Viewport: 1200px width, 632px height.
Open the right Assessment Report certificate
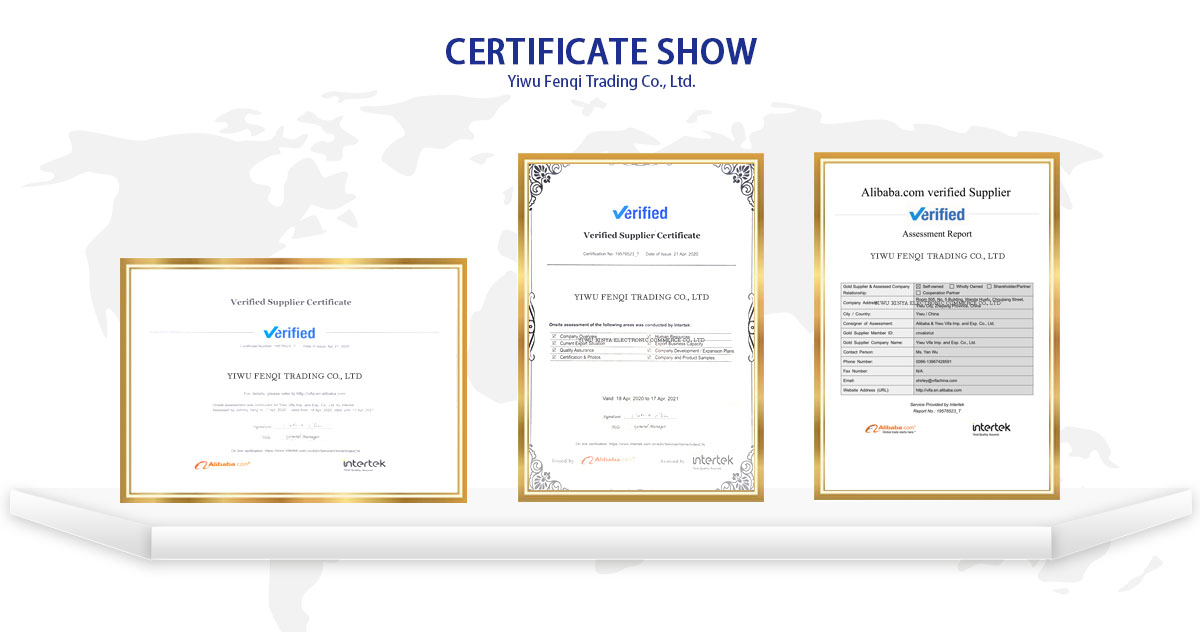[936, 326]
